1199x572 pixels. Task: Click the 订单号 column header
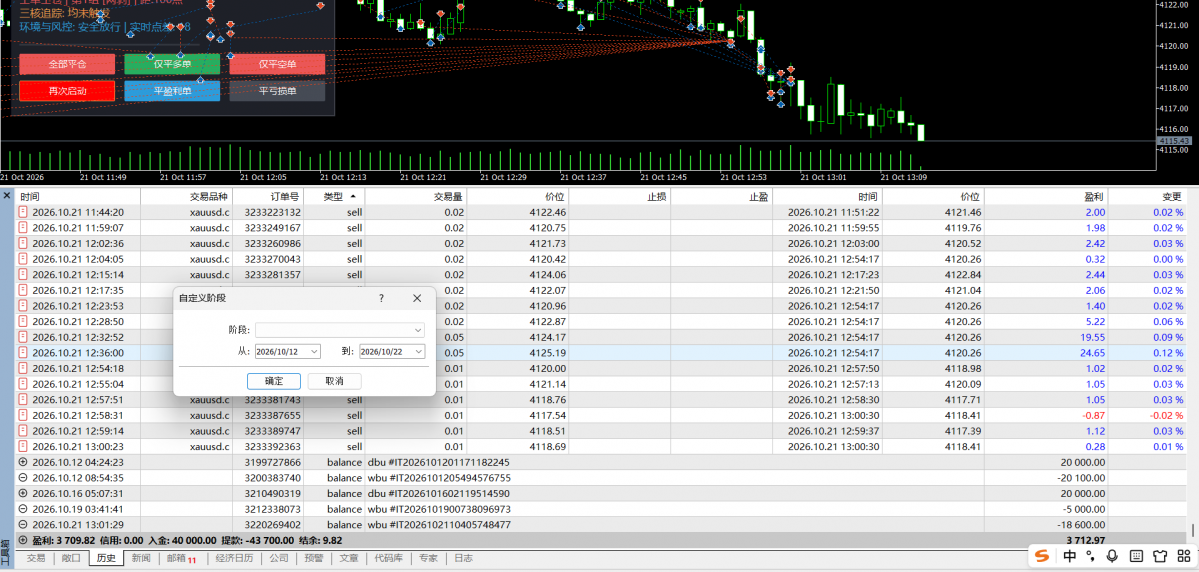[x=268, y=197]
